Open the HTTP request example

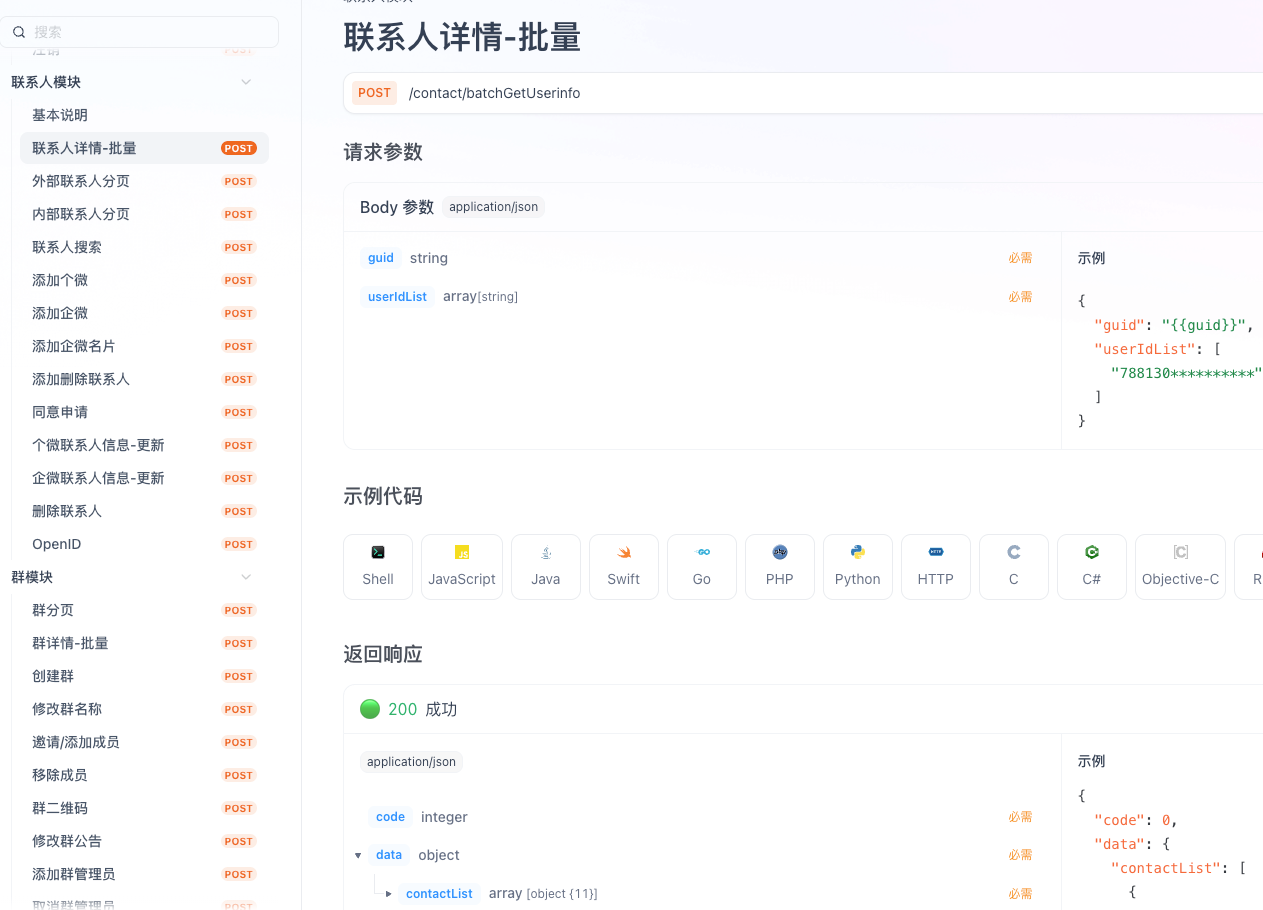pos(935,566)
